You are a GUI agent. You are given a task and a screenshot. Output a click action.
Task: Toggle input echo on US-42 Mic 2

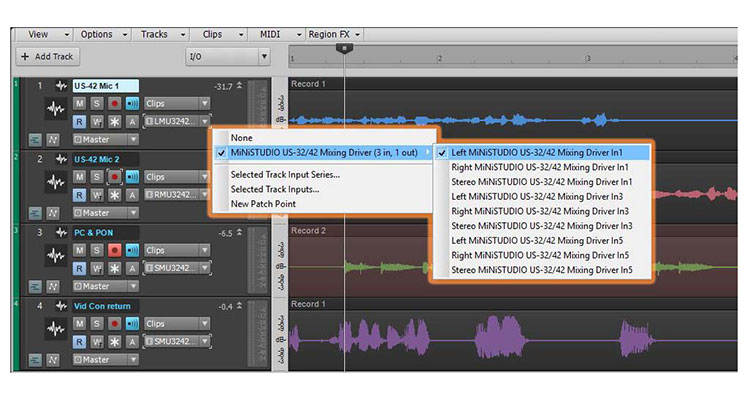click(x=132, y=177)
